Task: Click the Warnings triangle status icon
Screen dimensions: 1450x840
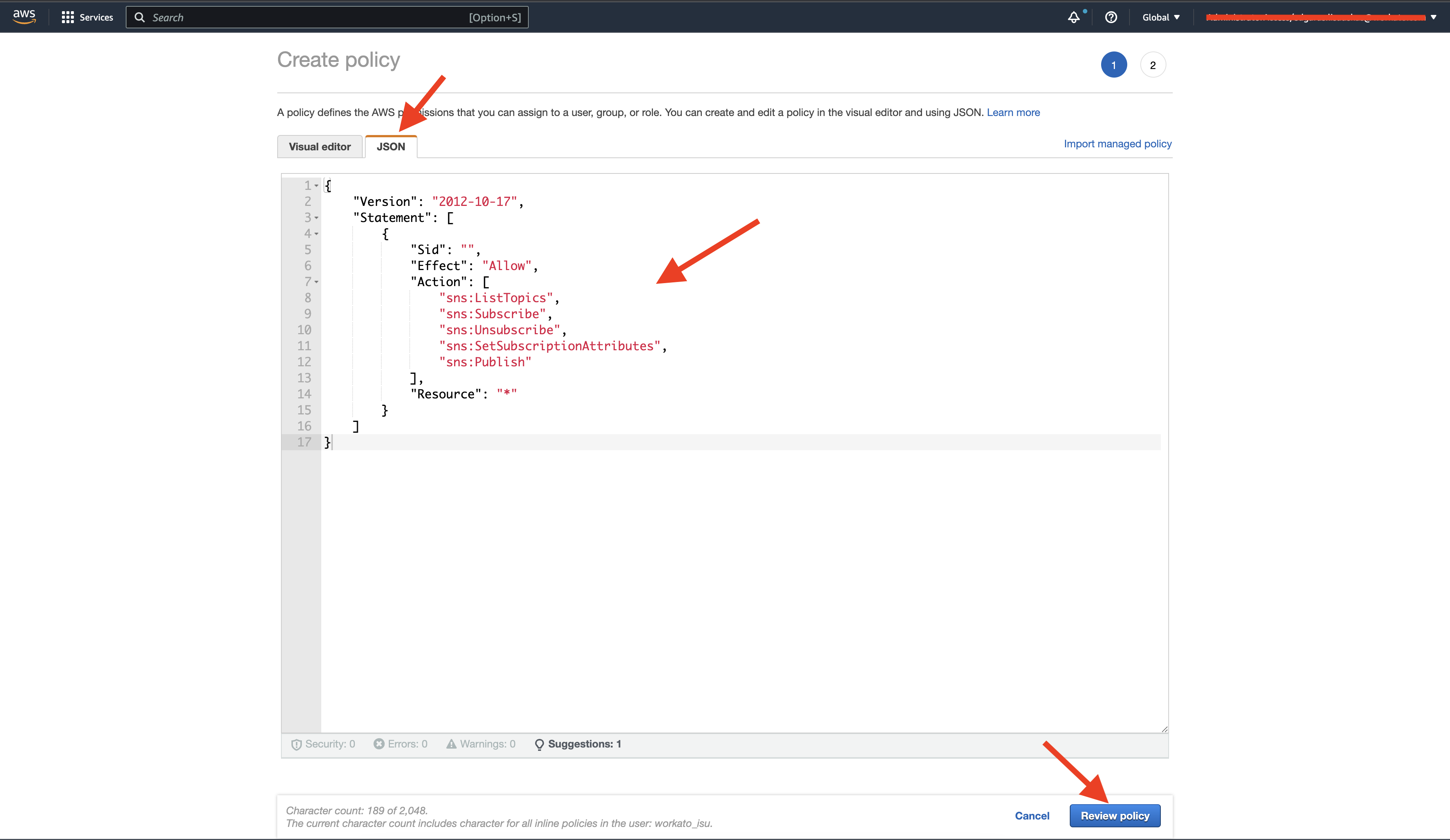Action: [x=451, y=744]
